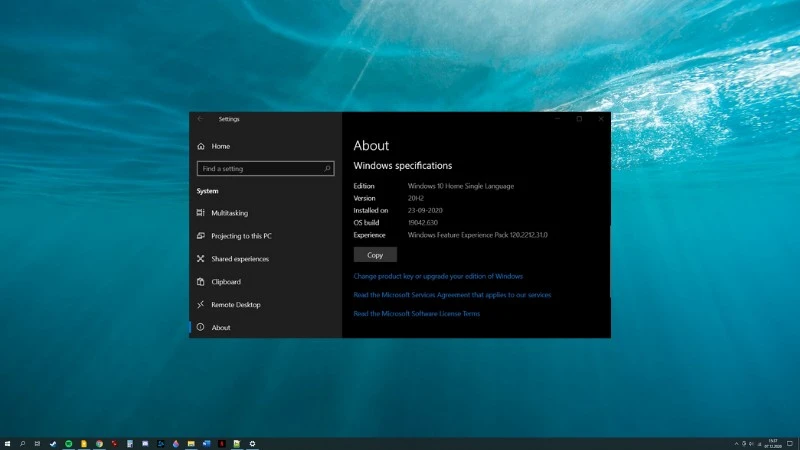This screenshot has height=450, width=800.
Task: Open the green notepad icon on the taskbar
Action: coord(237,444)
